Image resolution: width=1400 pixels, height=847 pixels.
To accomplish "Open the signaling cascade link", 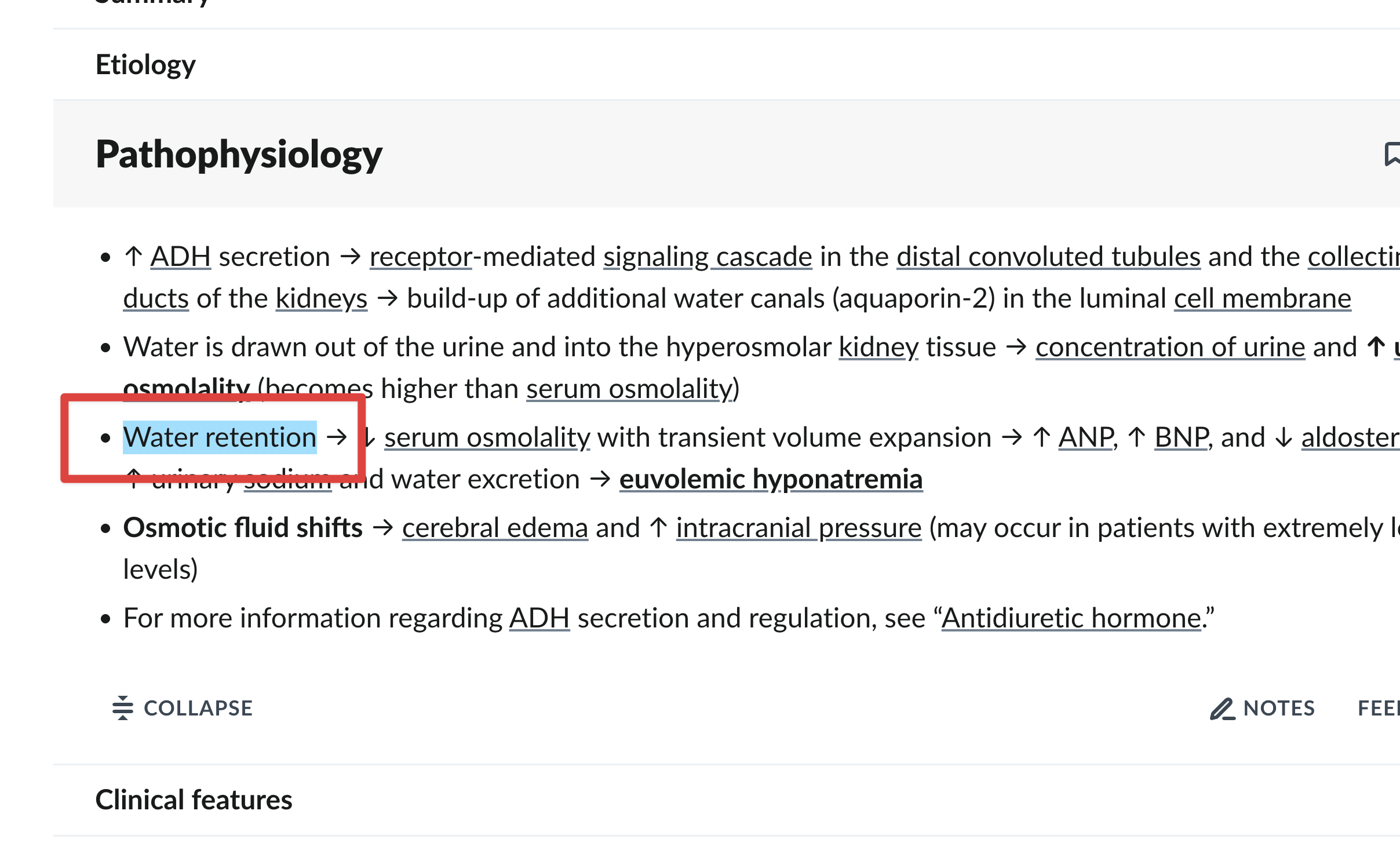I will tap(708, 257).
